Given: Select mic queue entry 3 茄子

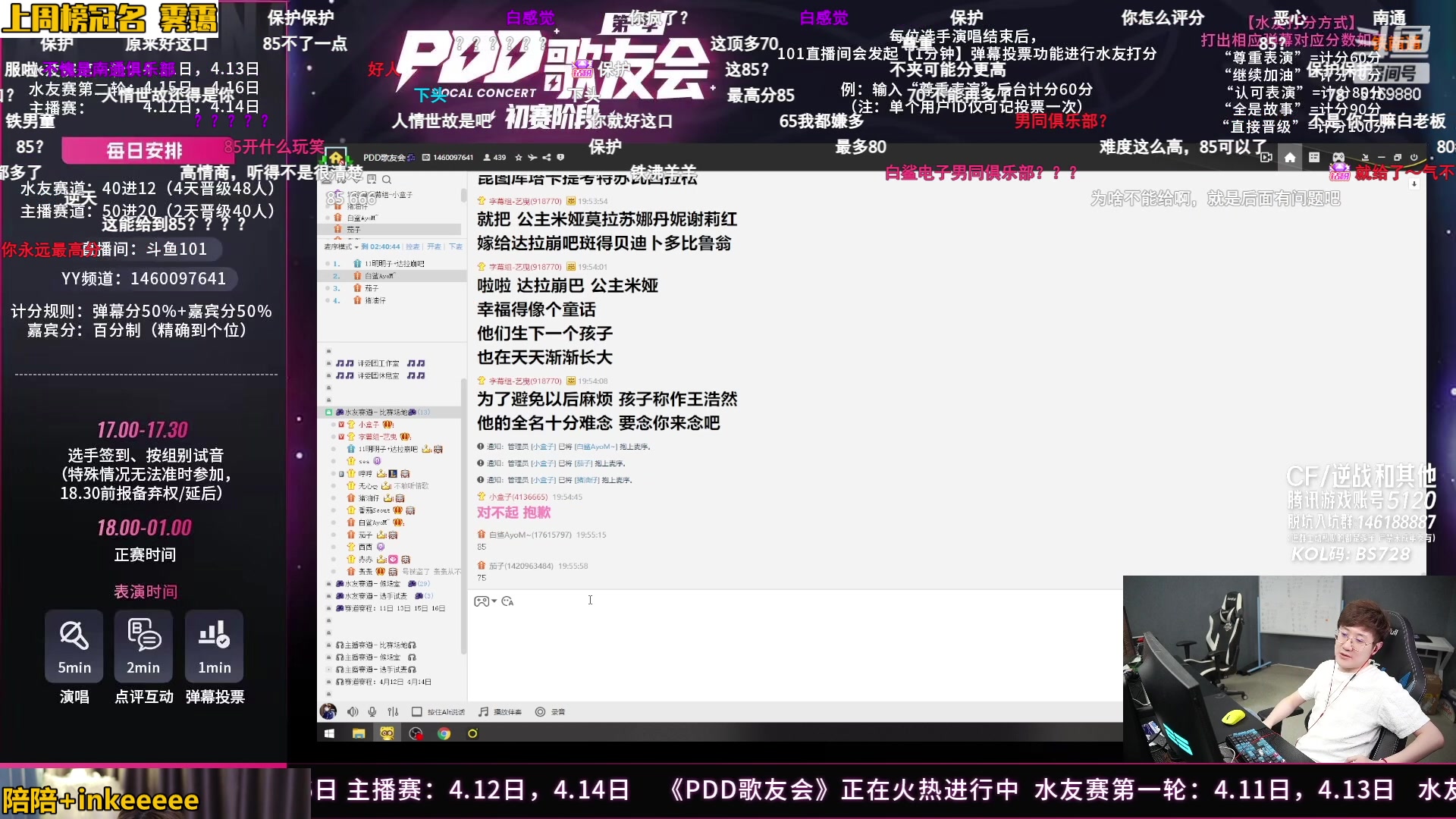Looking at the screenshot, I should click(391, 288).
